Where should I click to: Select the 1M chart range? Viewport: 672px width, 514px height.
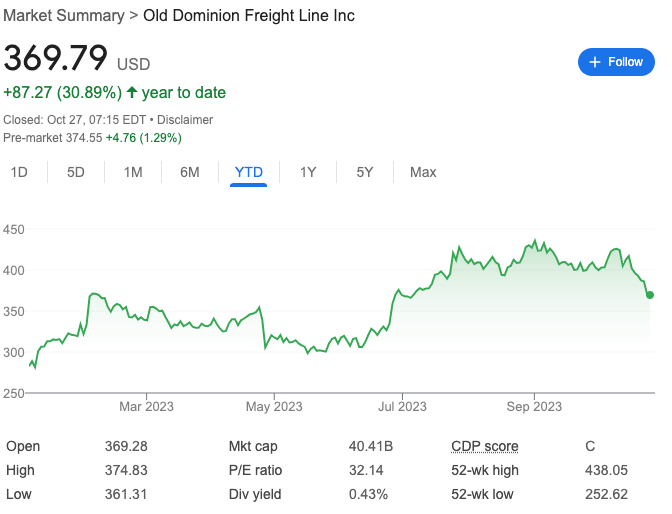coord(133,172)
